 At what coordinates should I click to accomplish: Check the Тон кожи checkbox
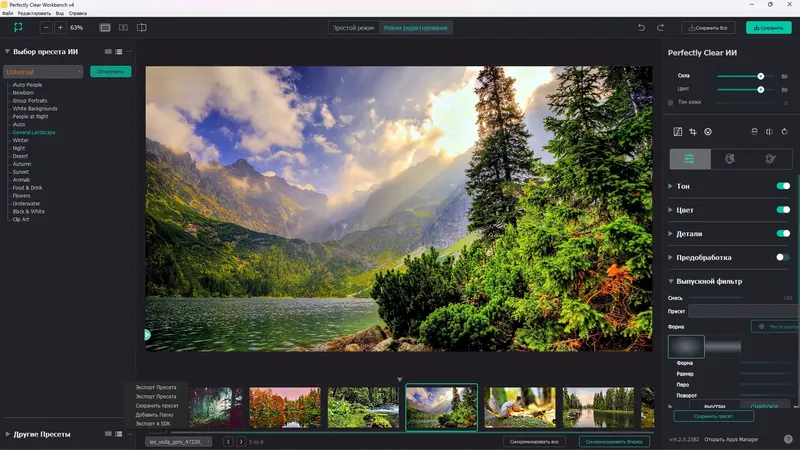pyautogui.click(x=670, y=103)
